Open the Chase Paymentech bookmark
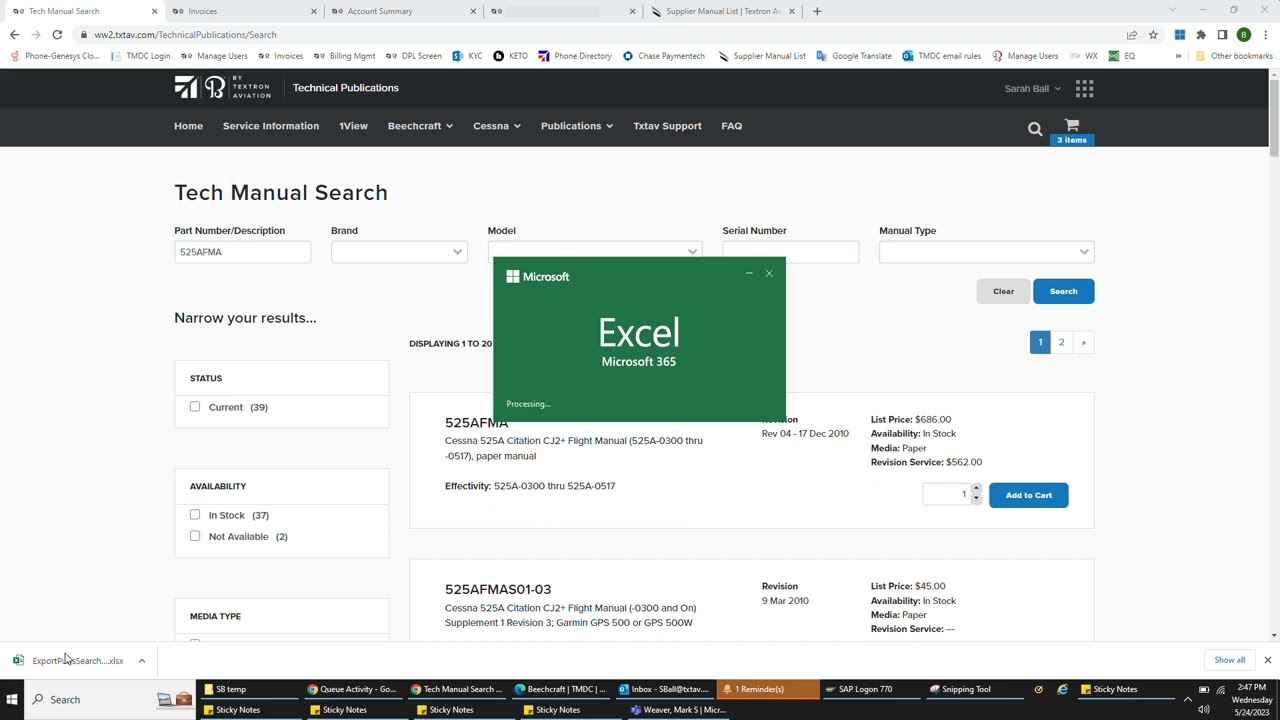 pyautogui.click(x=663, y=56)
